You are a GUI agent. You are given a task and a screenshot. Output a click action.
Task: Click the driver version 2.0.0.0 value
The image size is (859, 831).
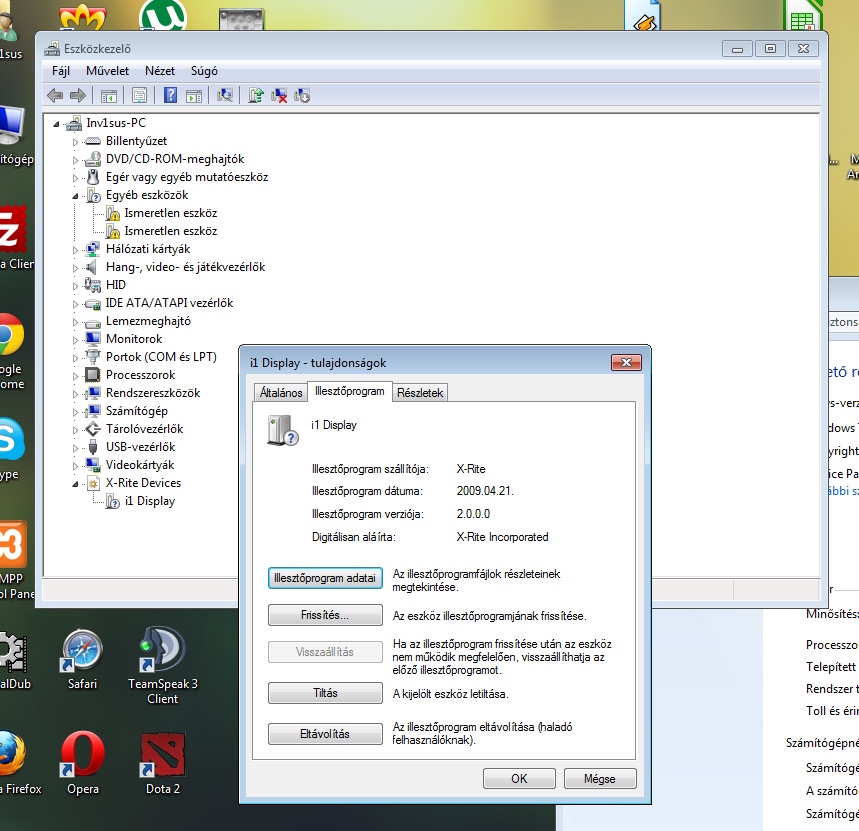point(473,514)
